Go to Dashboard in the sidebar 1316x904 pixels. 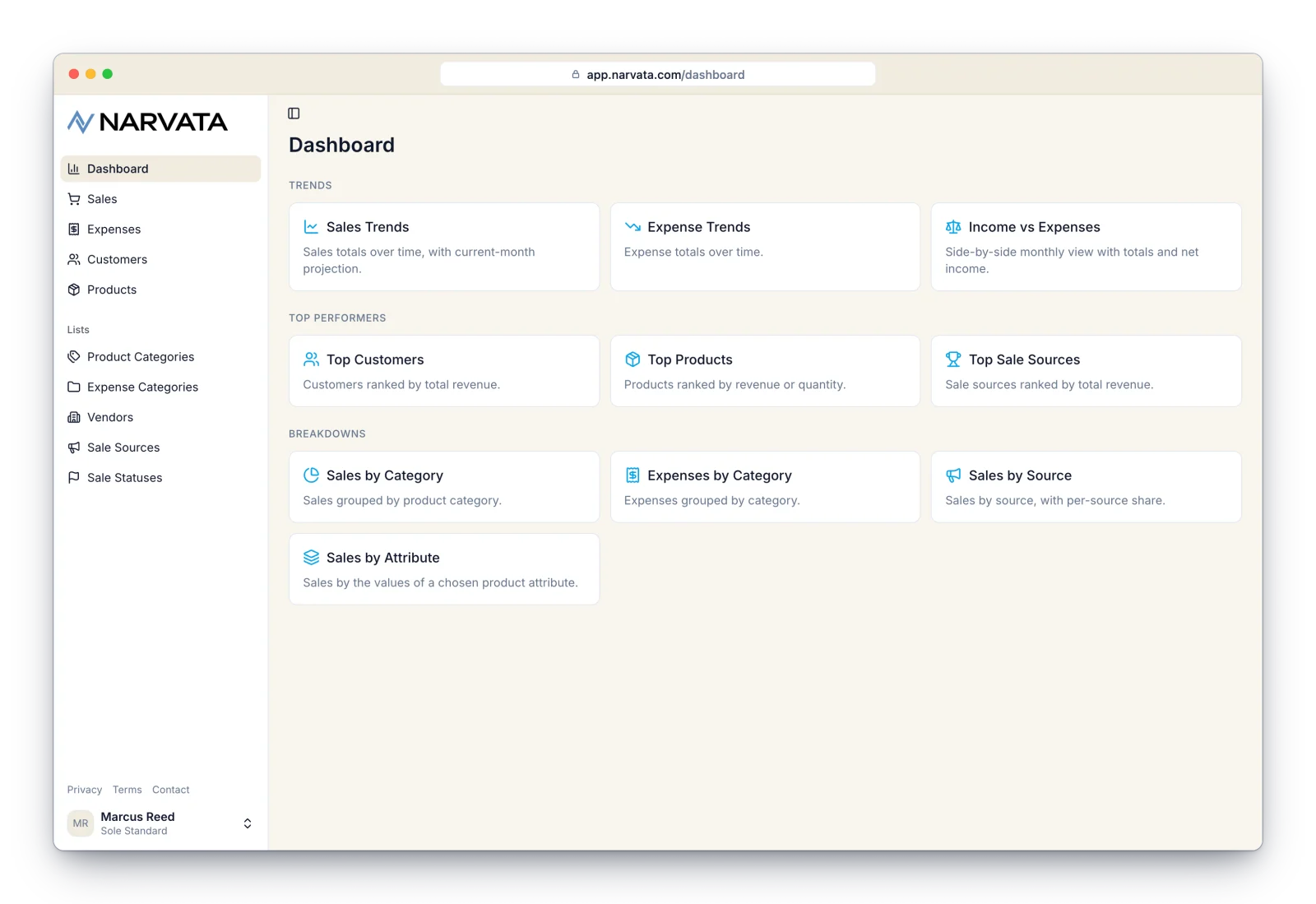click(160, 169)
